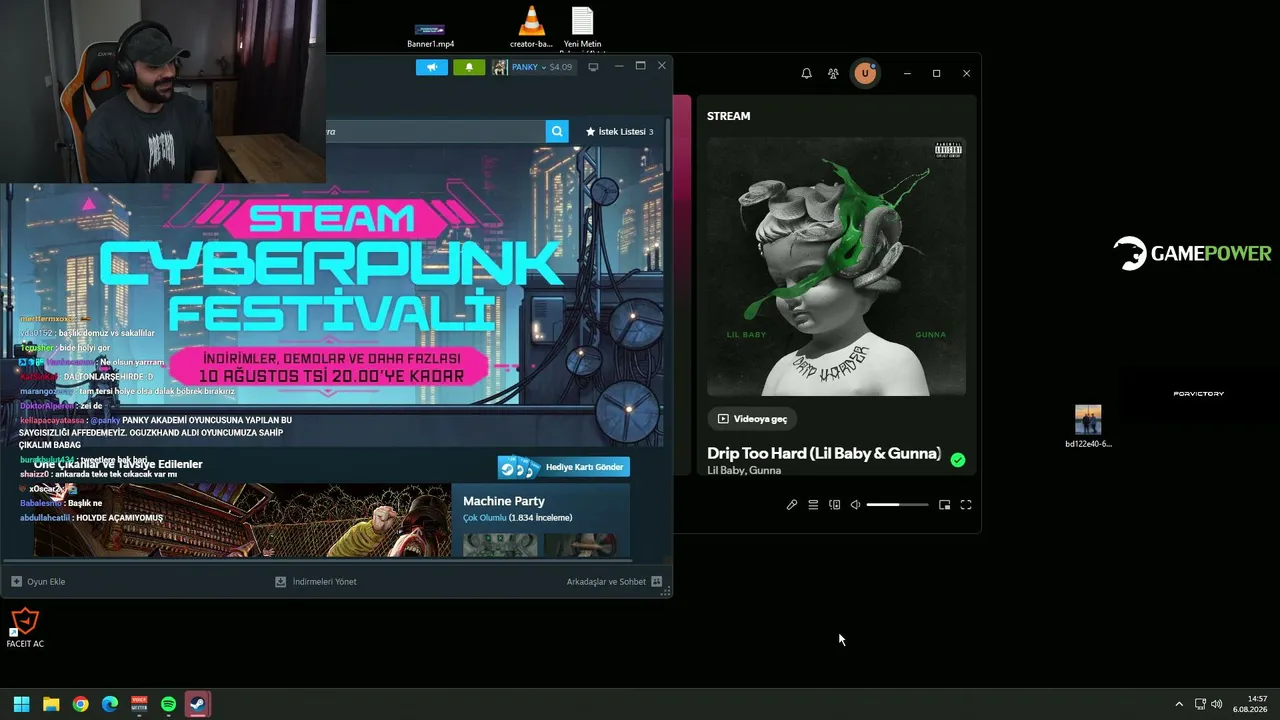Expand the system tray hidden icons chevron
Screen dimensions: 1280x720
coord(1179,704)
